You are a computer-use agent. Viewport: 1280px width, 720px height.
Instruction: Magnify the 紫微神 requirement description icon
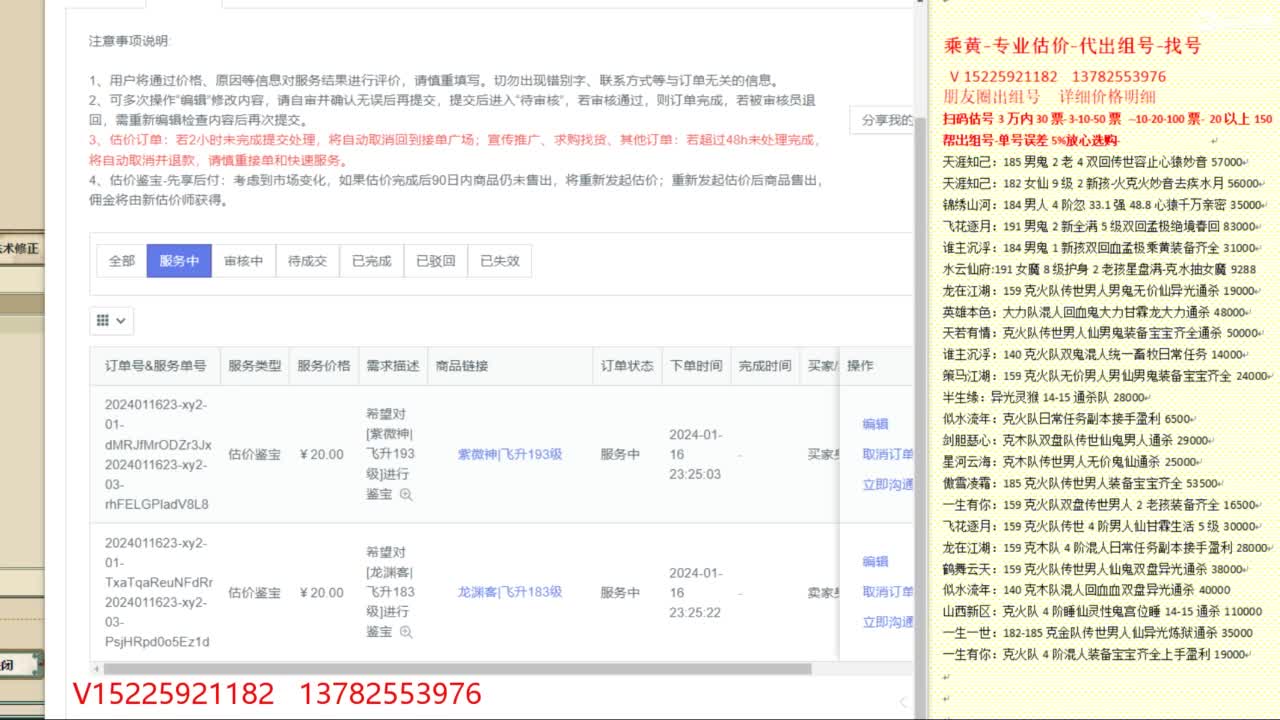[406, 494]
